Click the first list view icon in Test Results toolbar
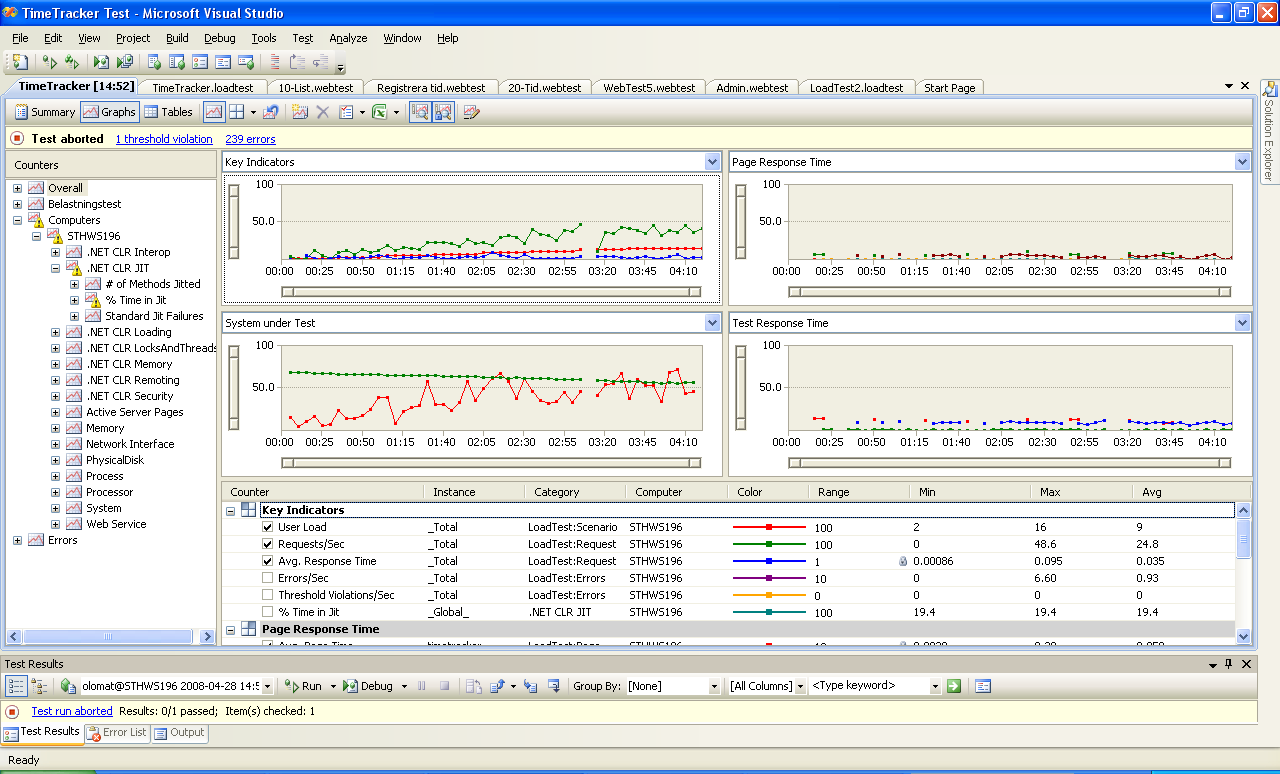The height and width of the screenshot is (774, 1280). click(x=16, y=686)
